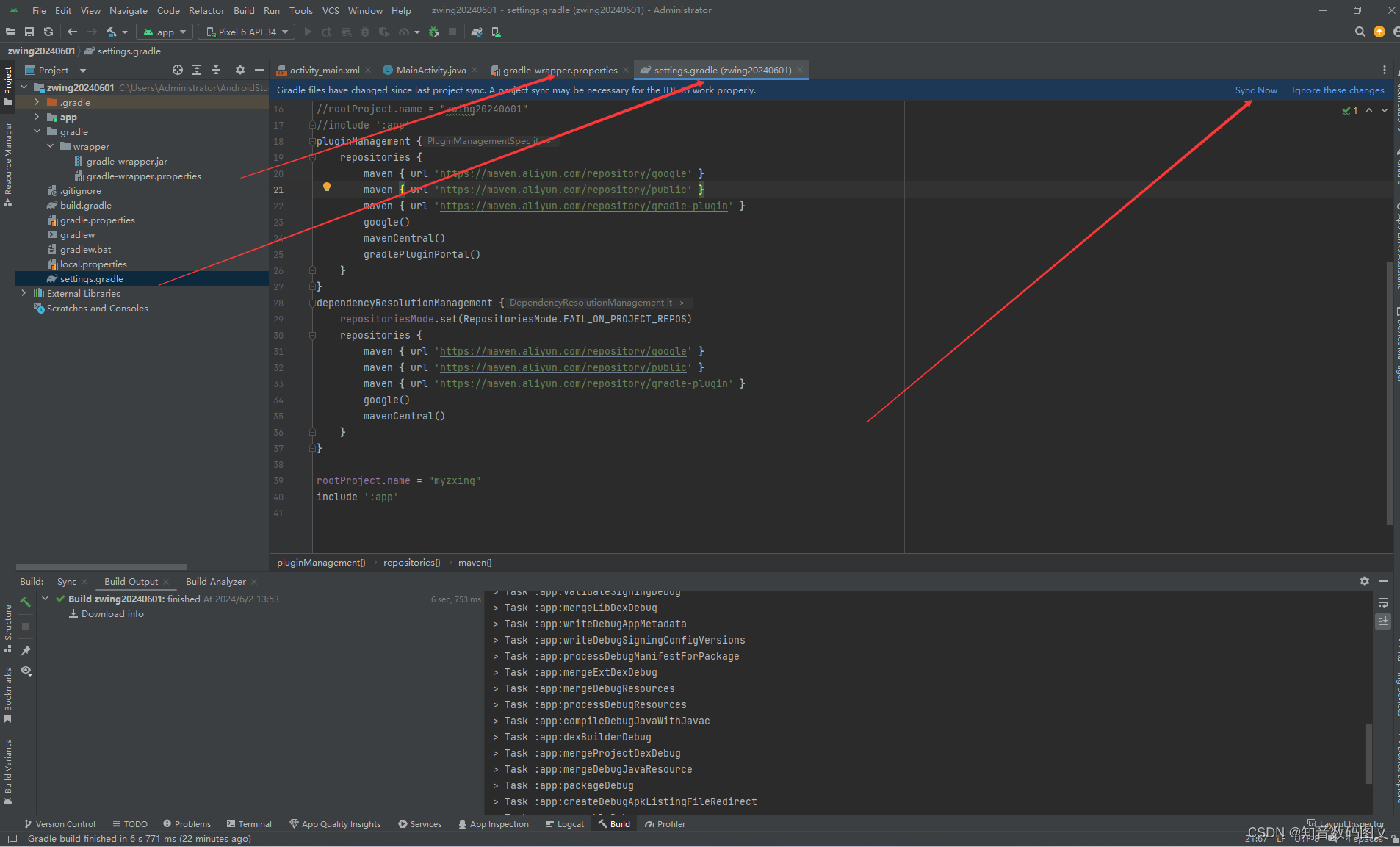This screenshot has width=1400, height=847.
Task: Select the repositories{} breadcrumb below the editor
Action: pyautogui.click(x=412, y=562)
